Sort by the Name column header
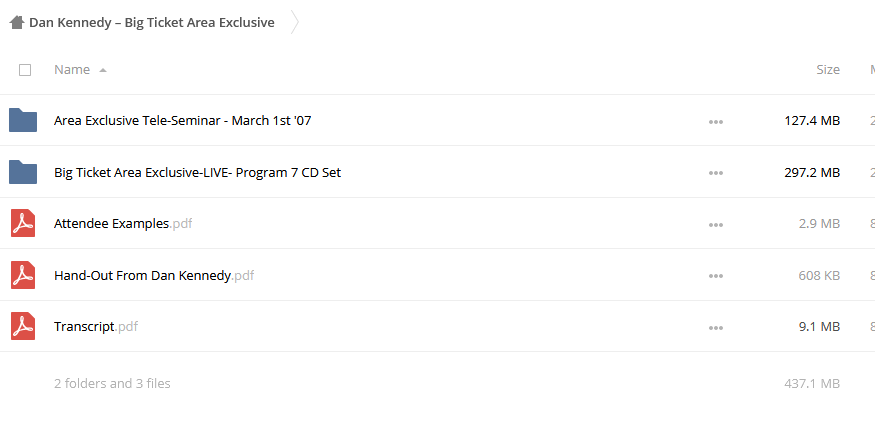875x426 pixels. tap(72, 69)
